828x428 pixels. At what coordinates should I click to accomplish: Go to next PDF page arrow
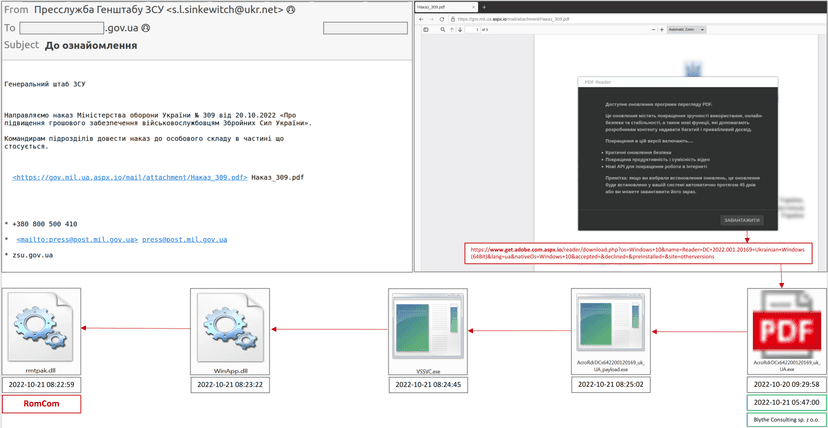coord(460,30)
